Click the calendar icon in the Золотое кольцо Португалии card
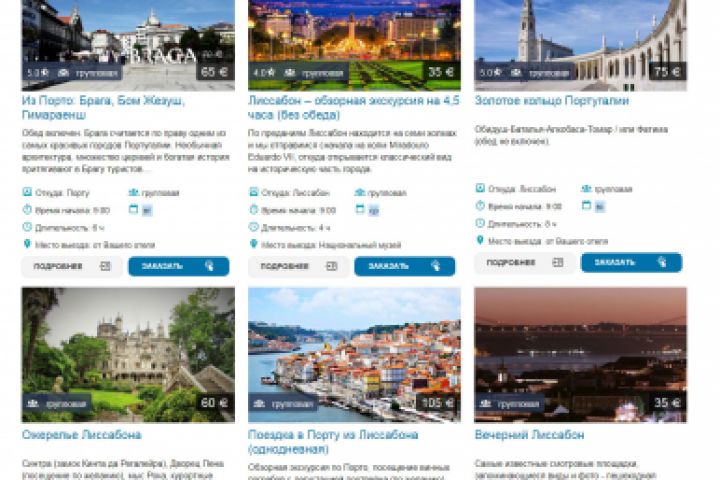Viewport: 720px width, 480px height. [586, 206]
